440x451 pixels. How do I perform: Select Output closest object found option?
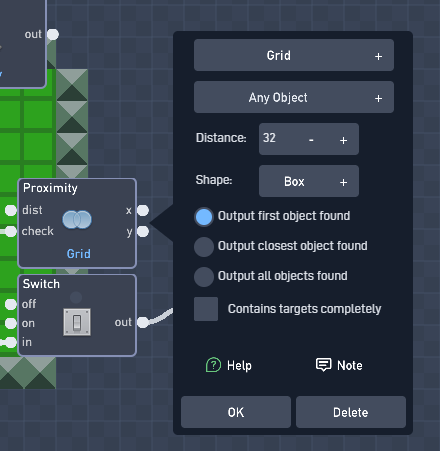204,247
